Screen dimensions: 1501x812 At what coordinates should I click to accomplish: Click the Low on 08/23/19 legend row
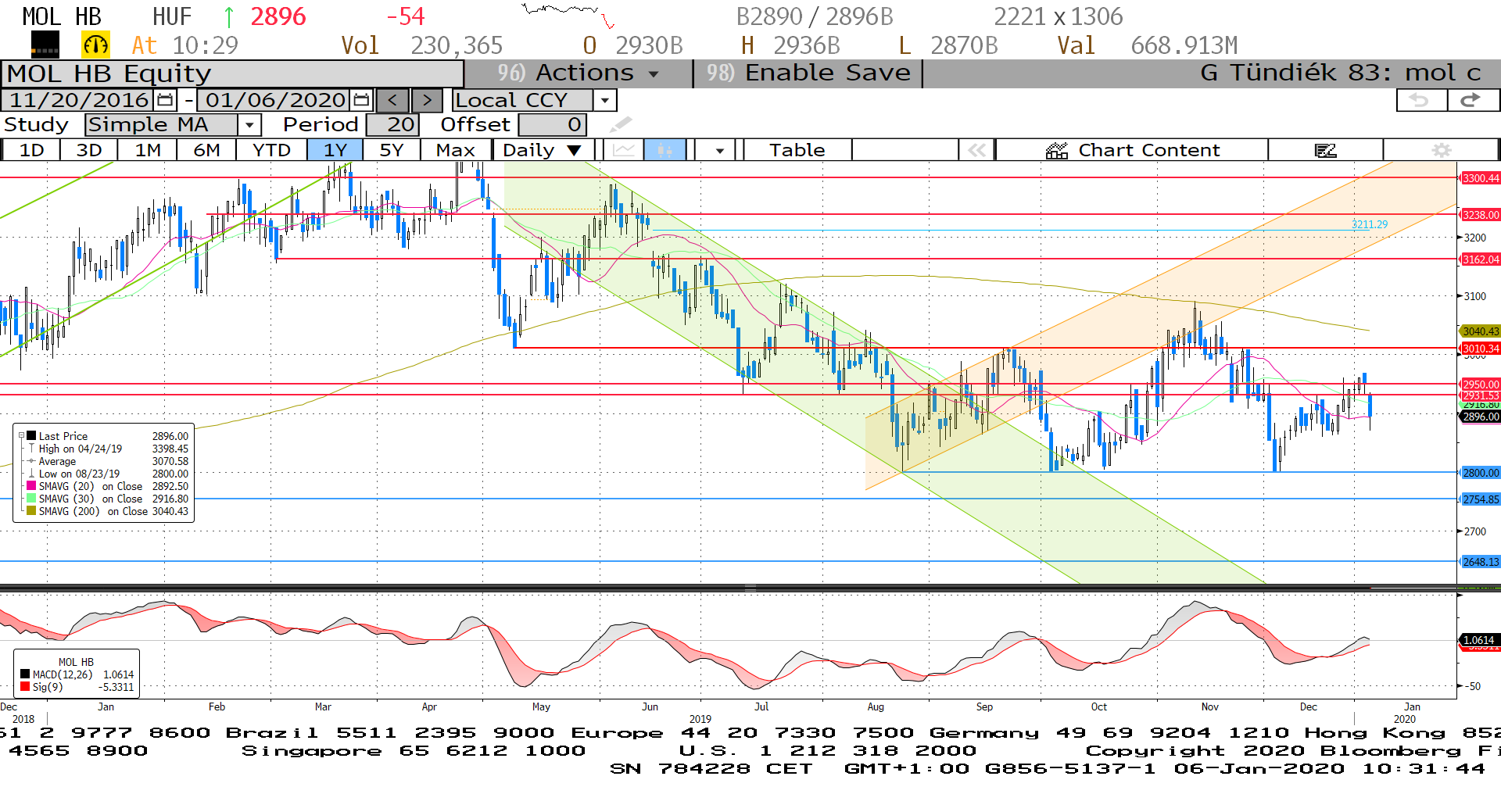tap(107, 474)
